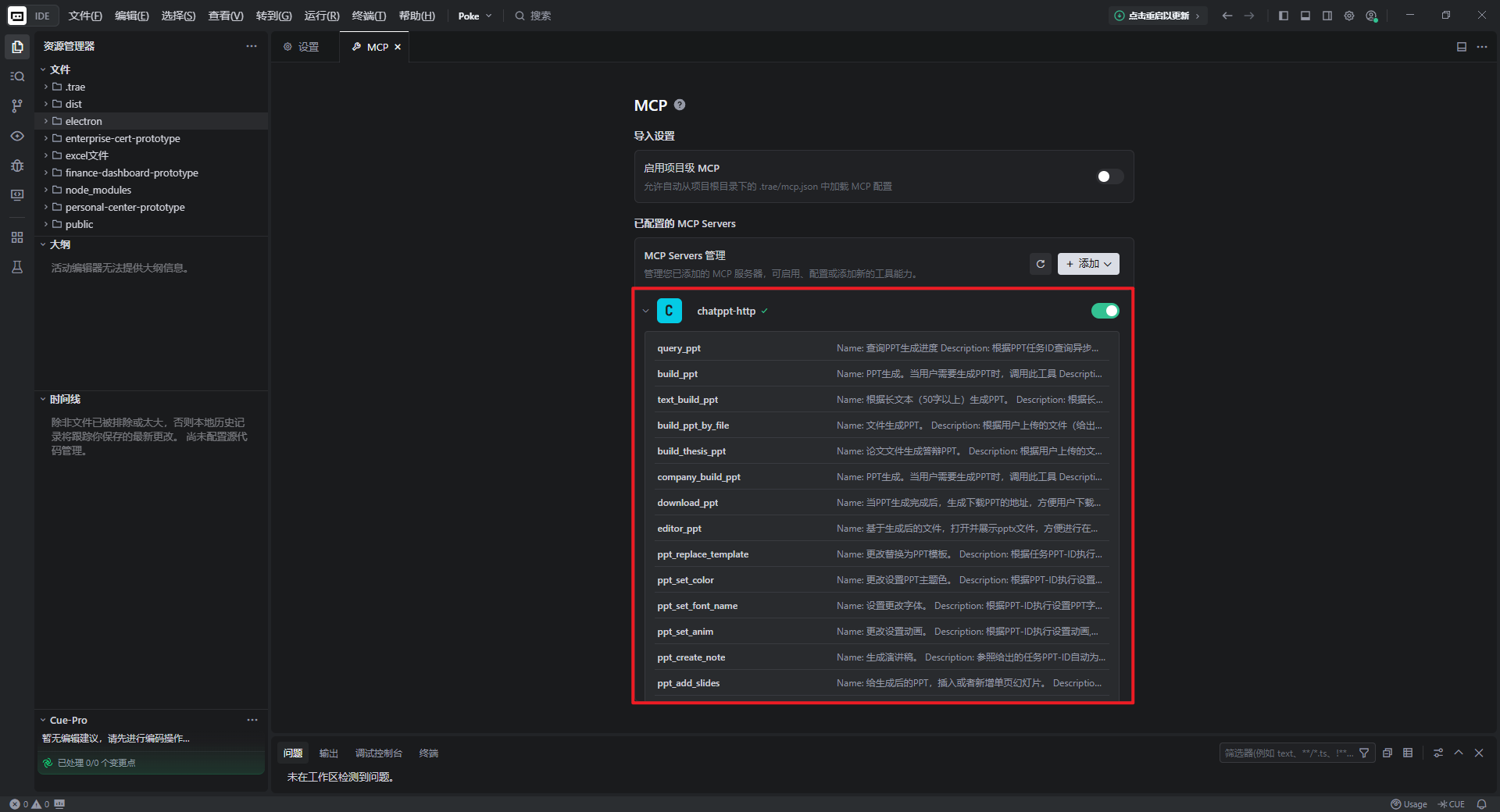Open the Search view in activity bar
The image size is (1500, 812).
pyautogui.click(x=17, y=77)
